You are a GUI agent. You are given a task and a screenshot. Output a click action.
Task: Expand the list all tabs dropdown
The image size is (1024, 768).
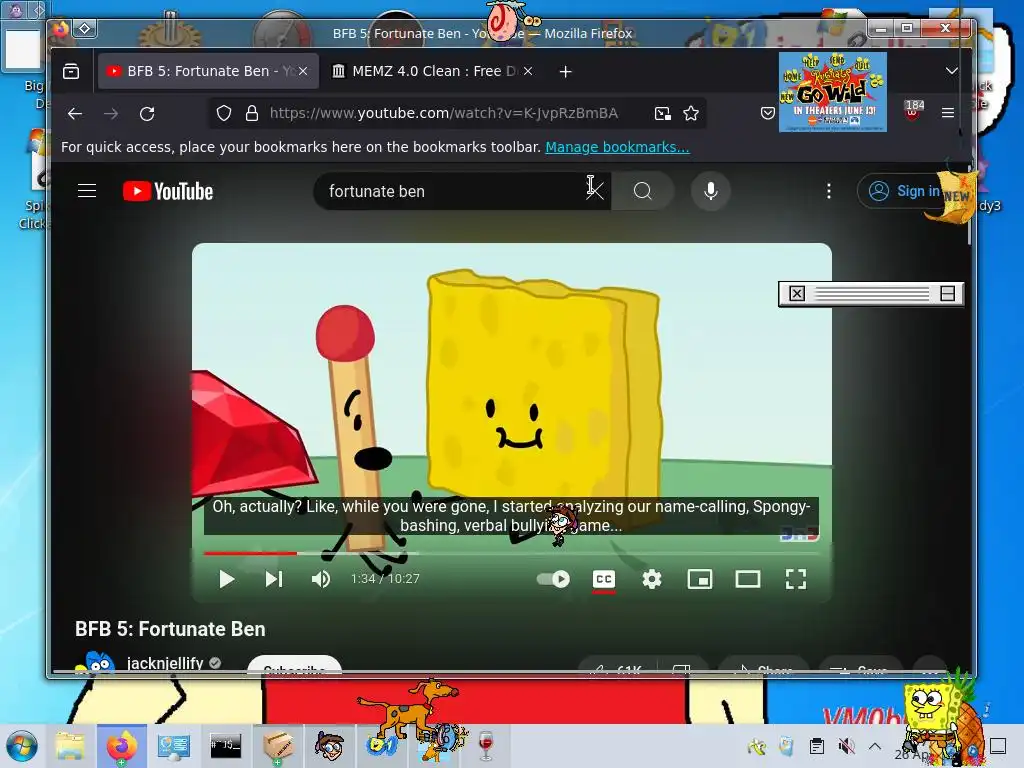952,71
